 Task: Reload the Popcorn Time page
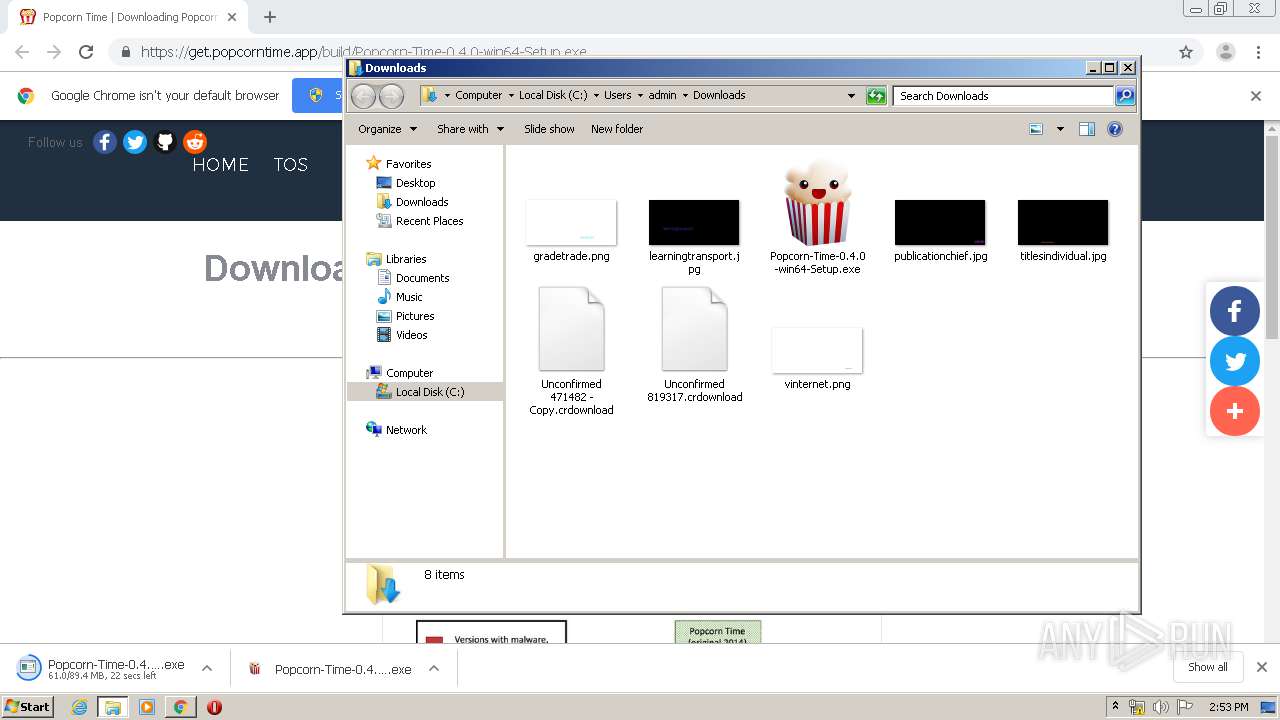[x=86, y=52]
